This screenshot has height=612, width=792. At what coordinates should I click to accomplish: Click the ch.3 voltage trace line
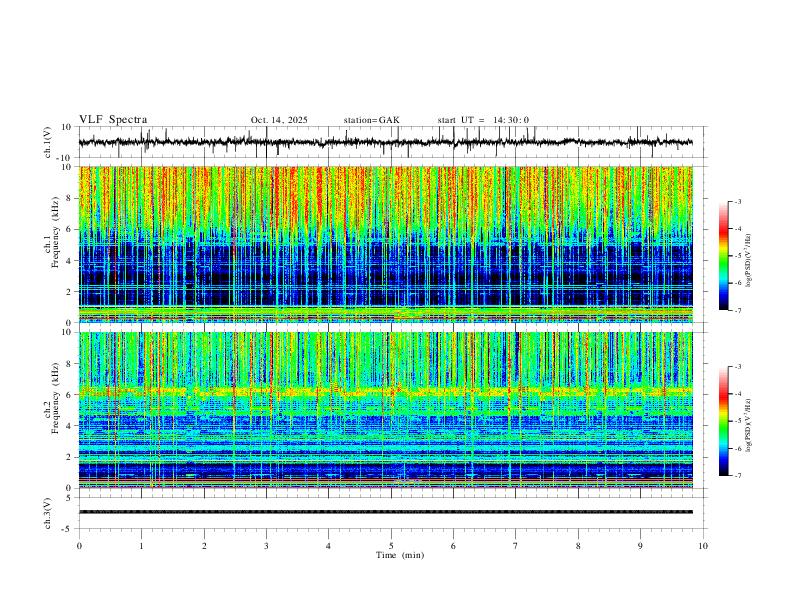(x=385, y=512)
